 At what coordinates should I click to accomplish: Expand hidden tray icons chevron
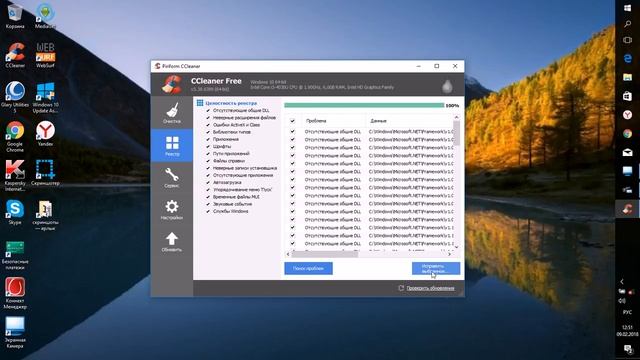(x=622, y=281)
